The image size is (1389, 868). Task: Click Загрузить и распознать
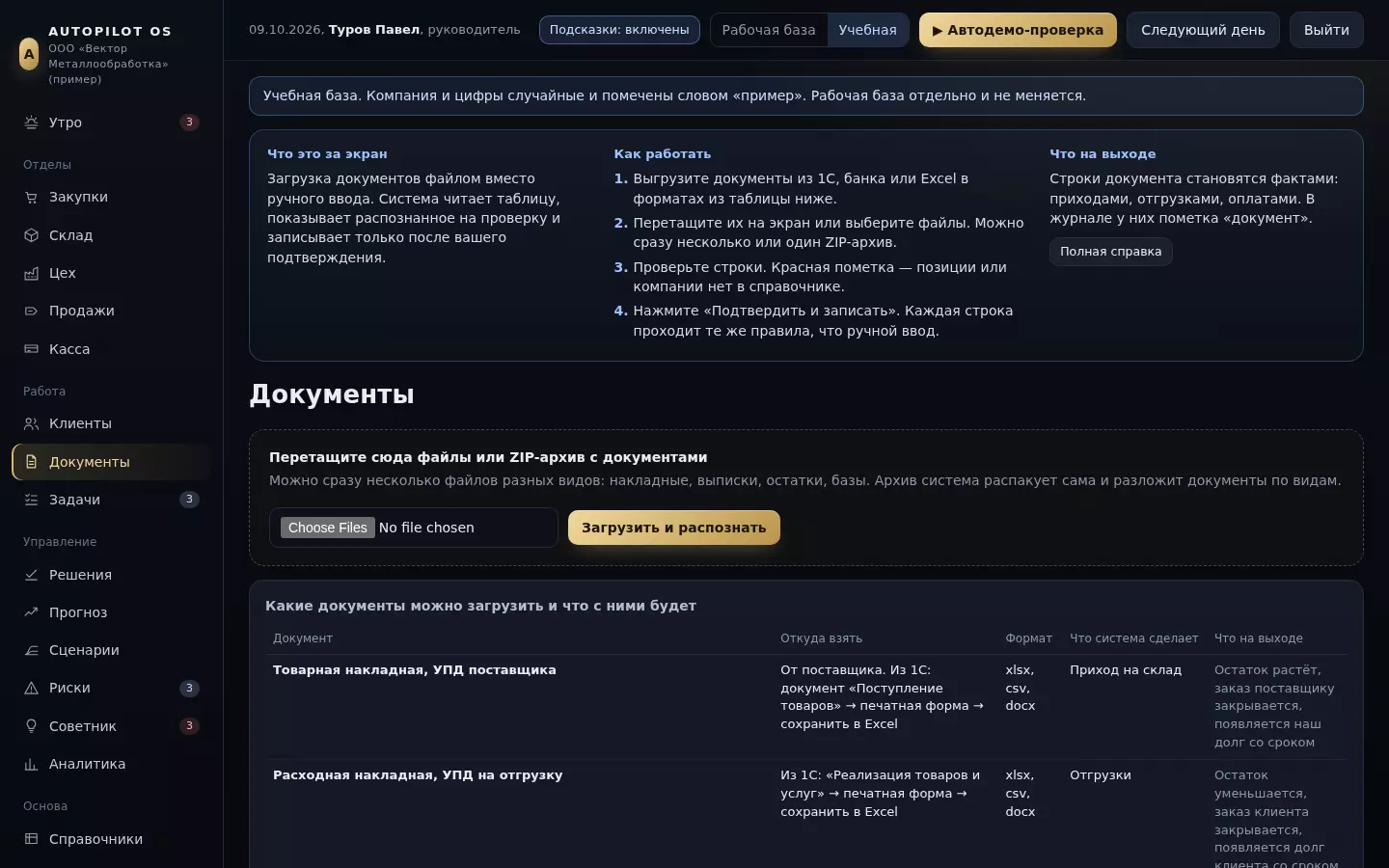(x=673, y=528)
